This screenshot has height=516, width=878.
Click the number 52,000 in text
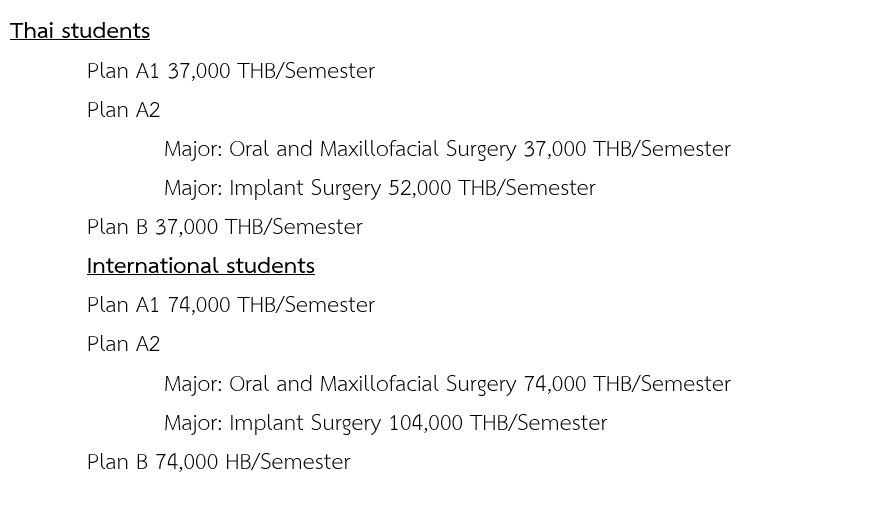coord(419,188)
